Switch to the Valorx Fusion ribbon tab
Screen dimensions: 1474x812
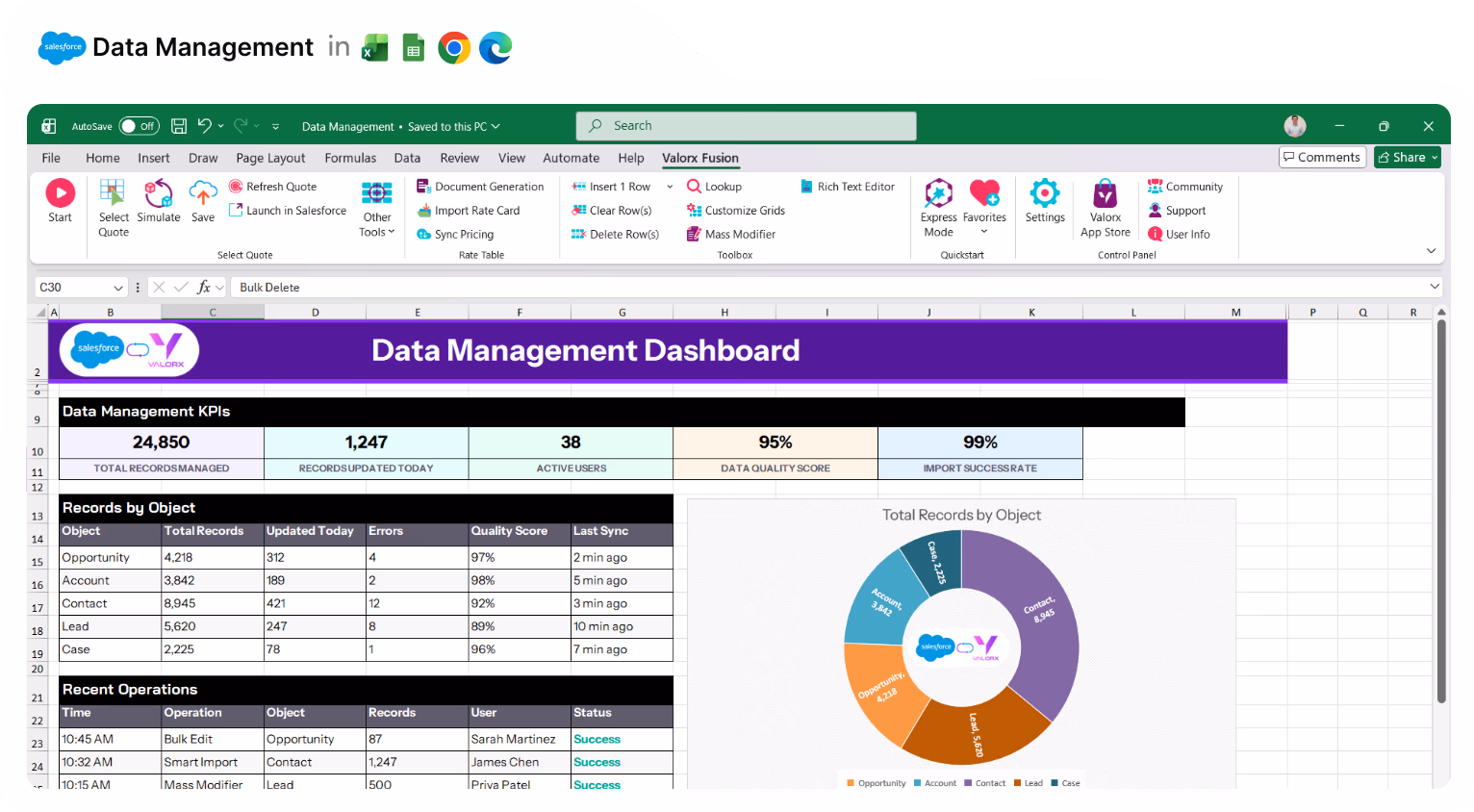[x=700, y=158]
